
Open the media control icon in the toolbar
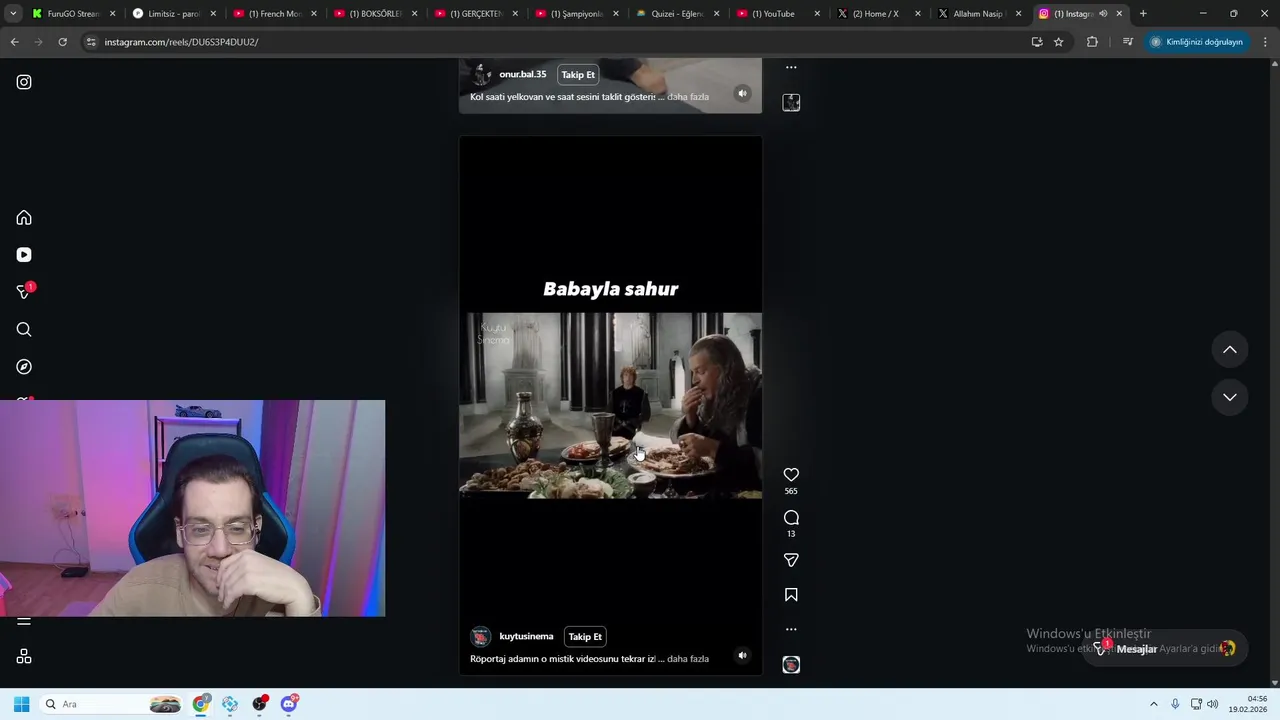(x=1128, y=42)
